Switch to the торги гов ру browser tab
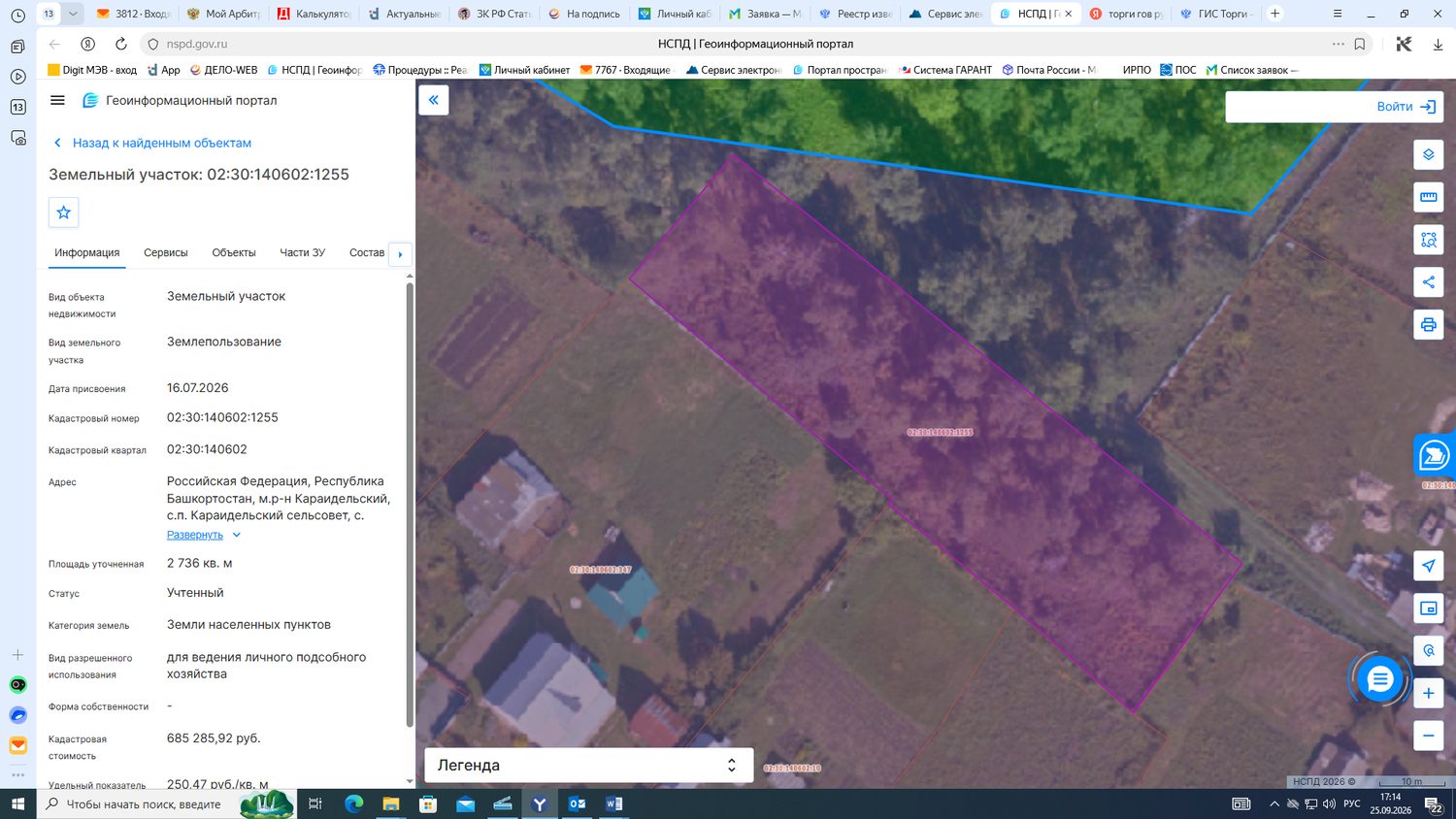 [1126, 14]
